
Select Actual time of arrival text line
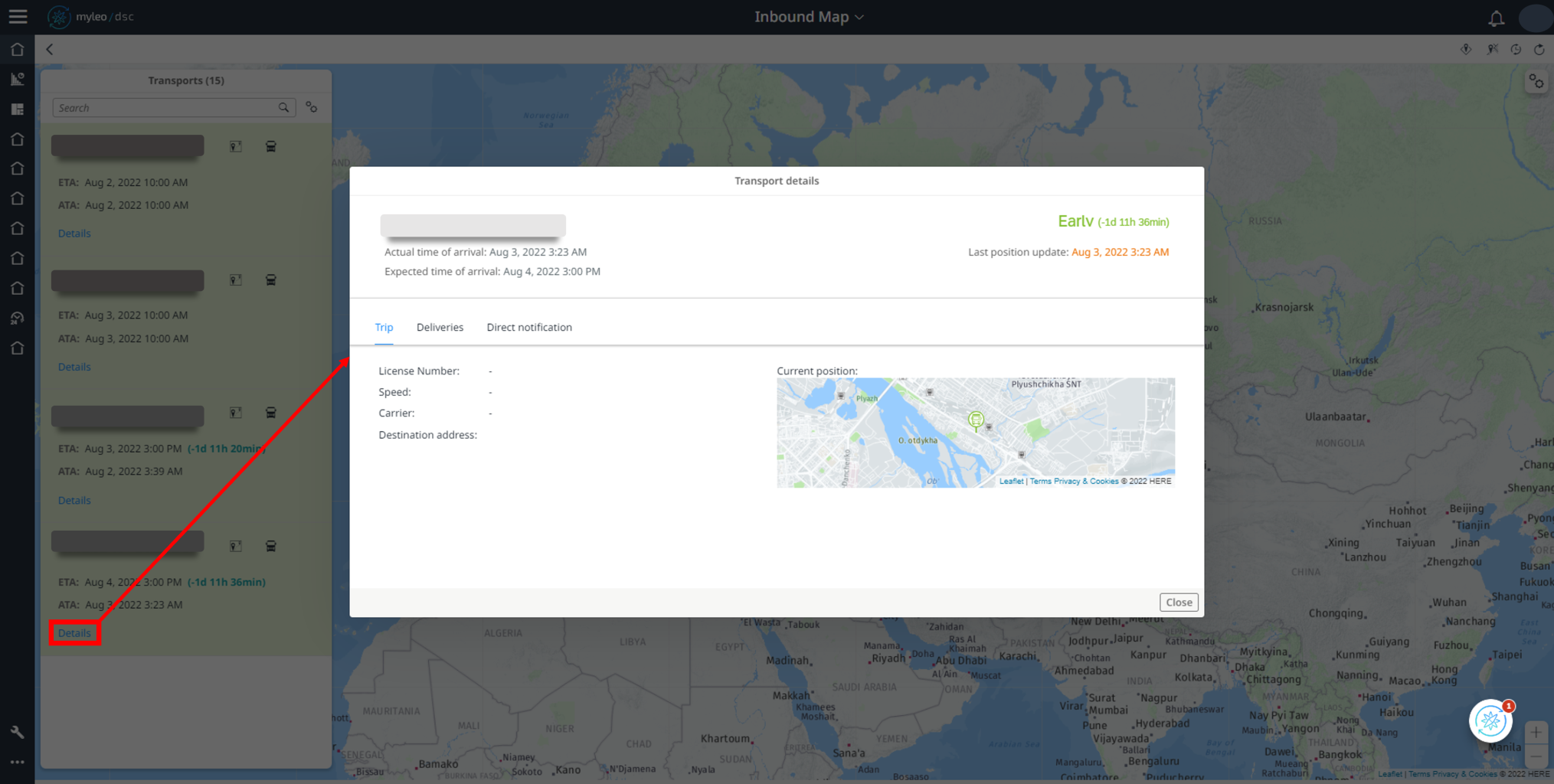486,252
